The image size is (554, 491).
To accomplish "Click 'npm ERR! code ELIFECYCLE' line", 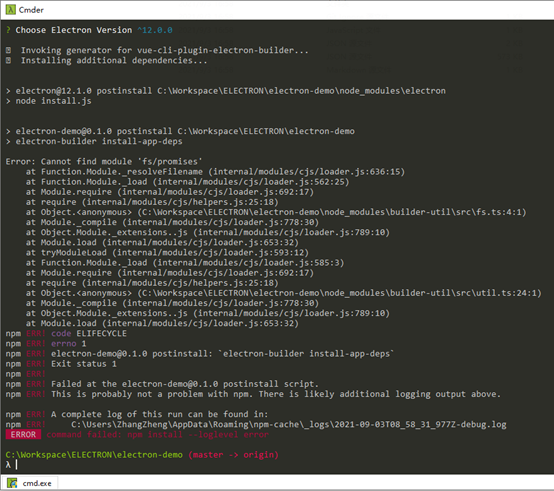I will tap(66, 333).
